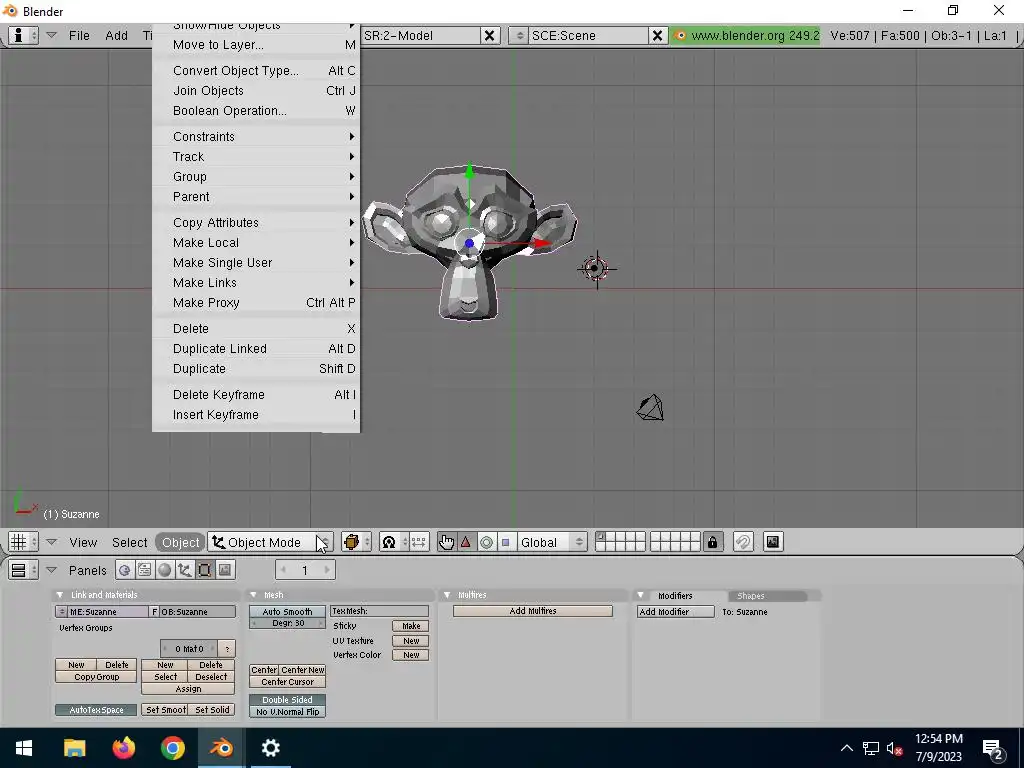Choose Join Objects from the menu
Viewport: 1024px width, 768px height.
(256, 91)
